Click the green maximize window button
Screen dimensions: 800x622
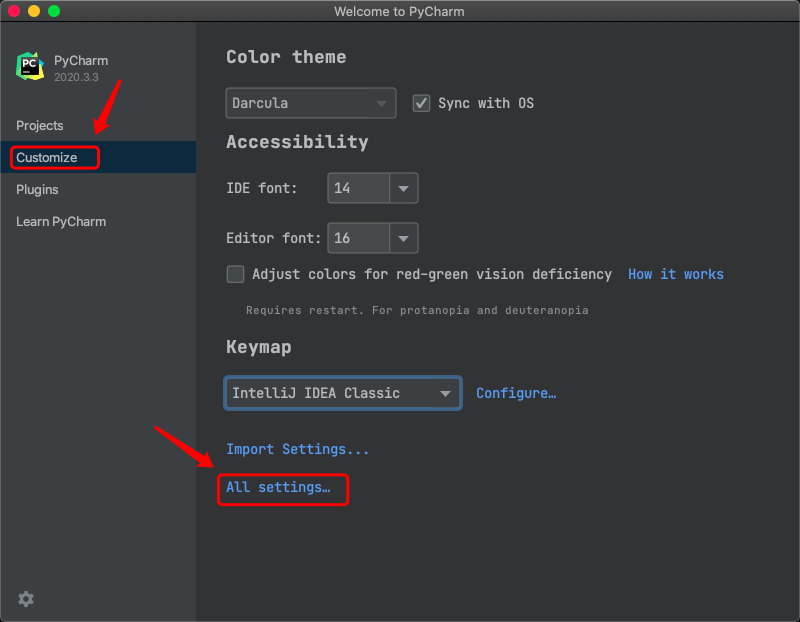click(54, 11)
